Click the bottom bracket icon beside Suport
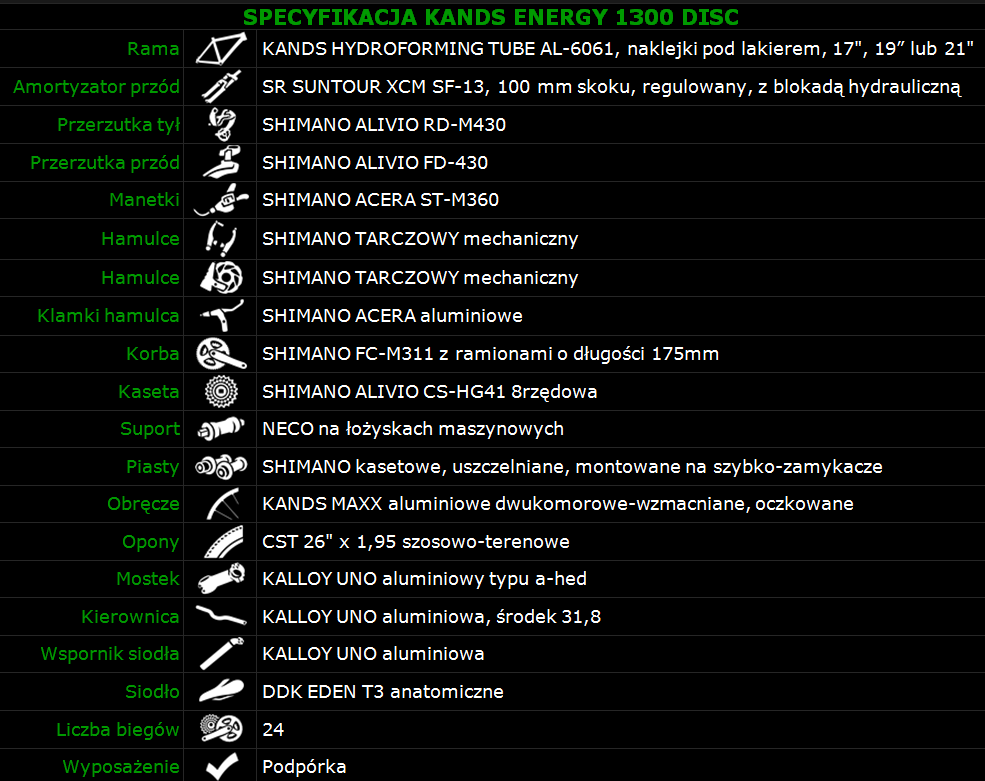985x781 pixels. pyautogui.click(x=220, y=429)
